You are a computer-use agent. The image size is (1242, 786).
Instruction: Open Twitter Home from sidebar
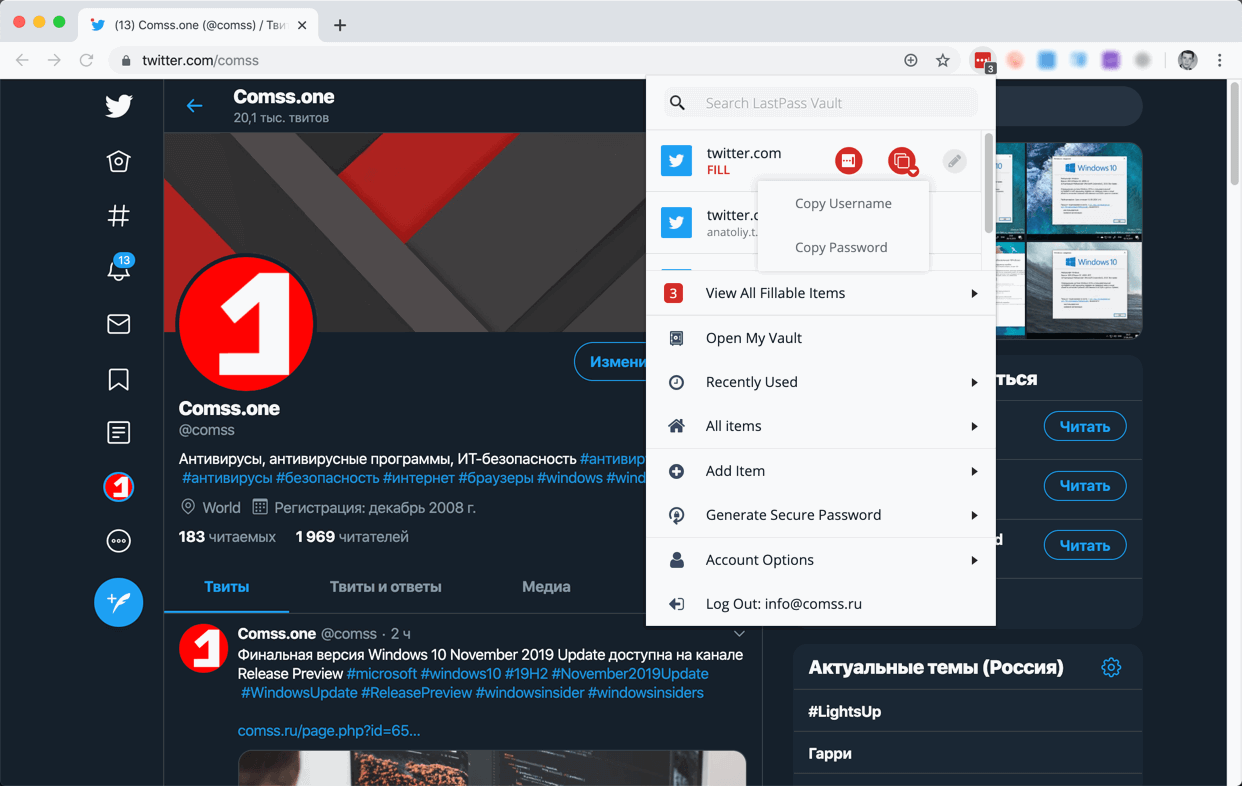click(x=119, y=161)
